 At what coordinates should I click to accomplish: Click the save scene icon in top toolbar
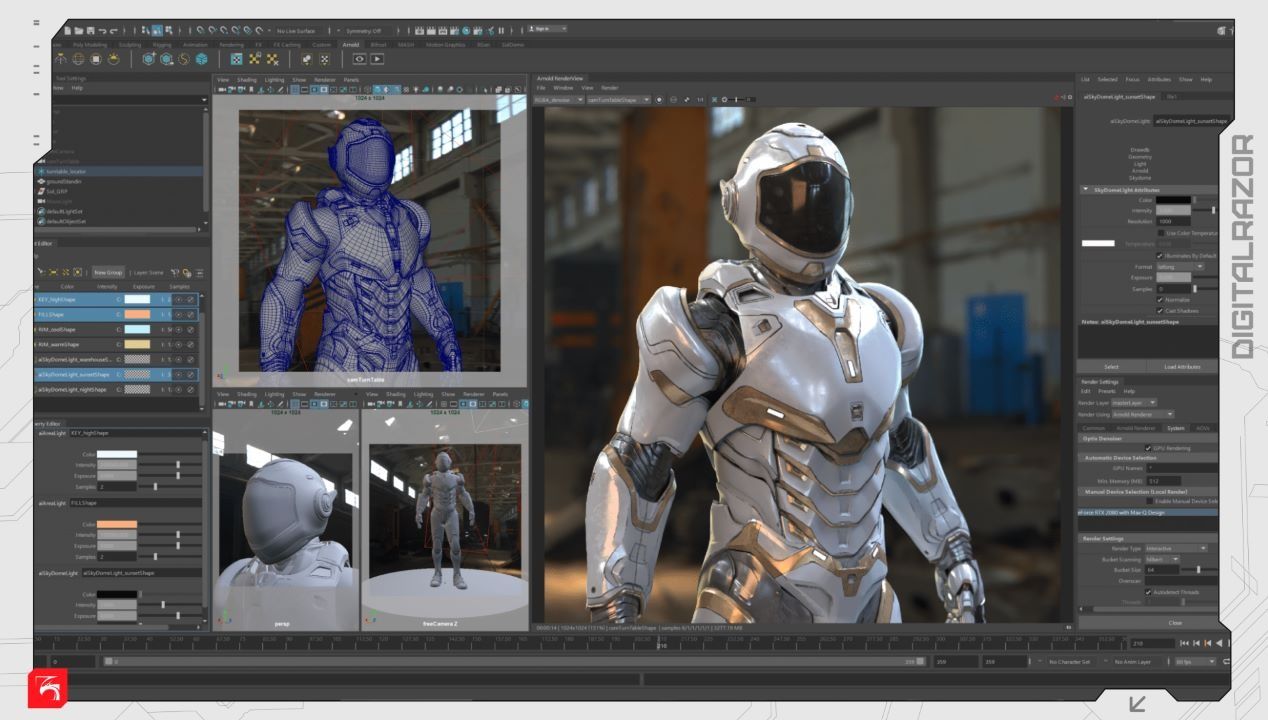pyautogui.click(x=91, y=29)
